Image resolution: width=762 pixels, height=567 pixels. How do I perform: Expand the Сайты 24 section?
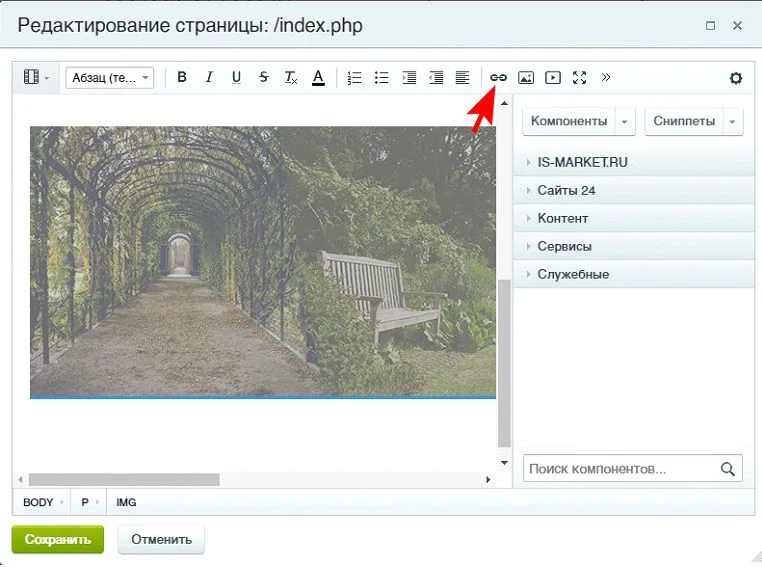coord(633,190)
